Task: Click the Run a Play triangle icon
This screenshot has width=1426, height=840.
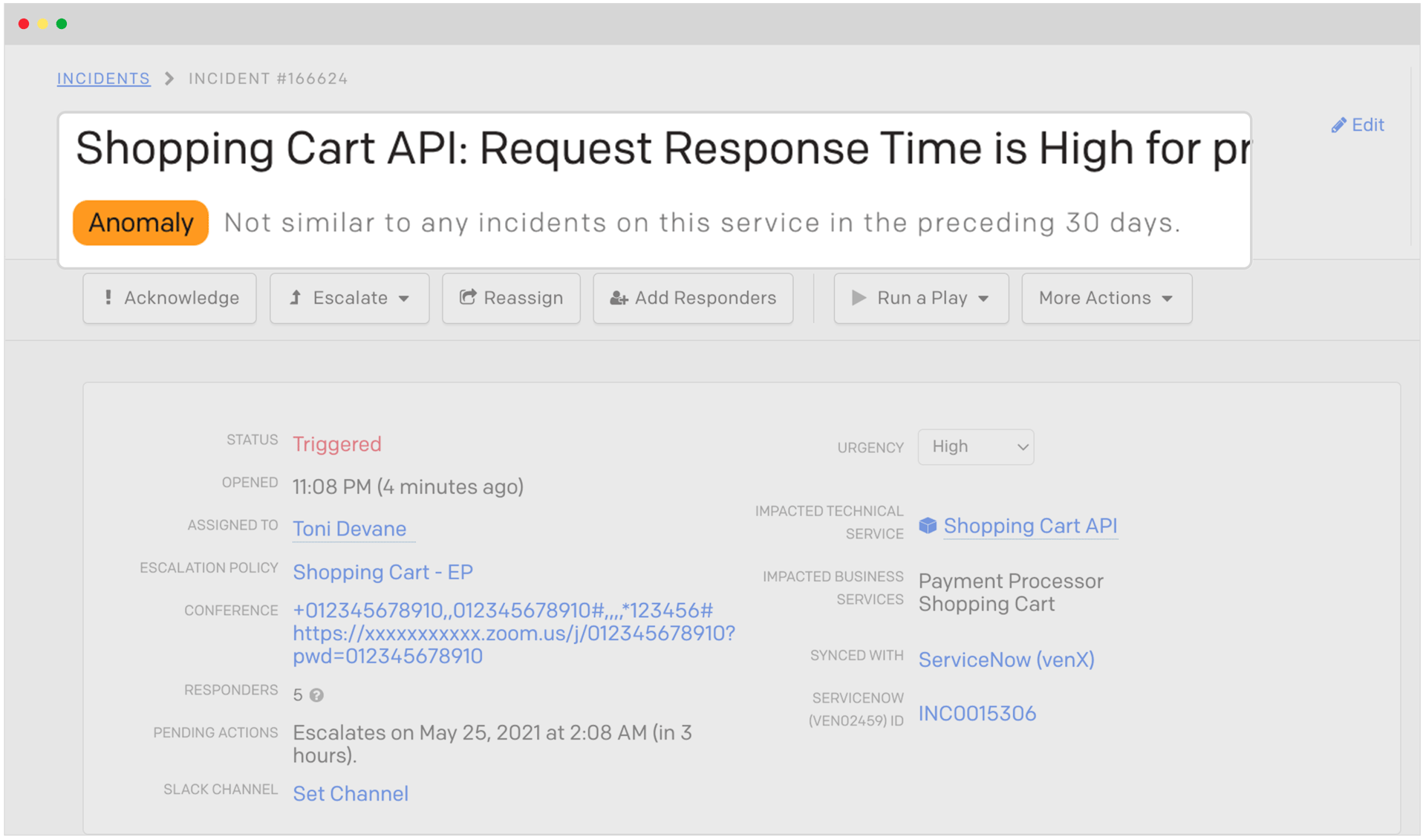Action: [859, 298]
